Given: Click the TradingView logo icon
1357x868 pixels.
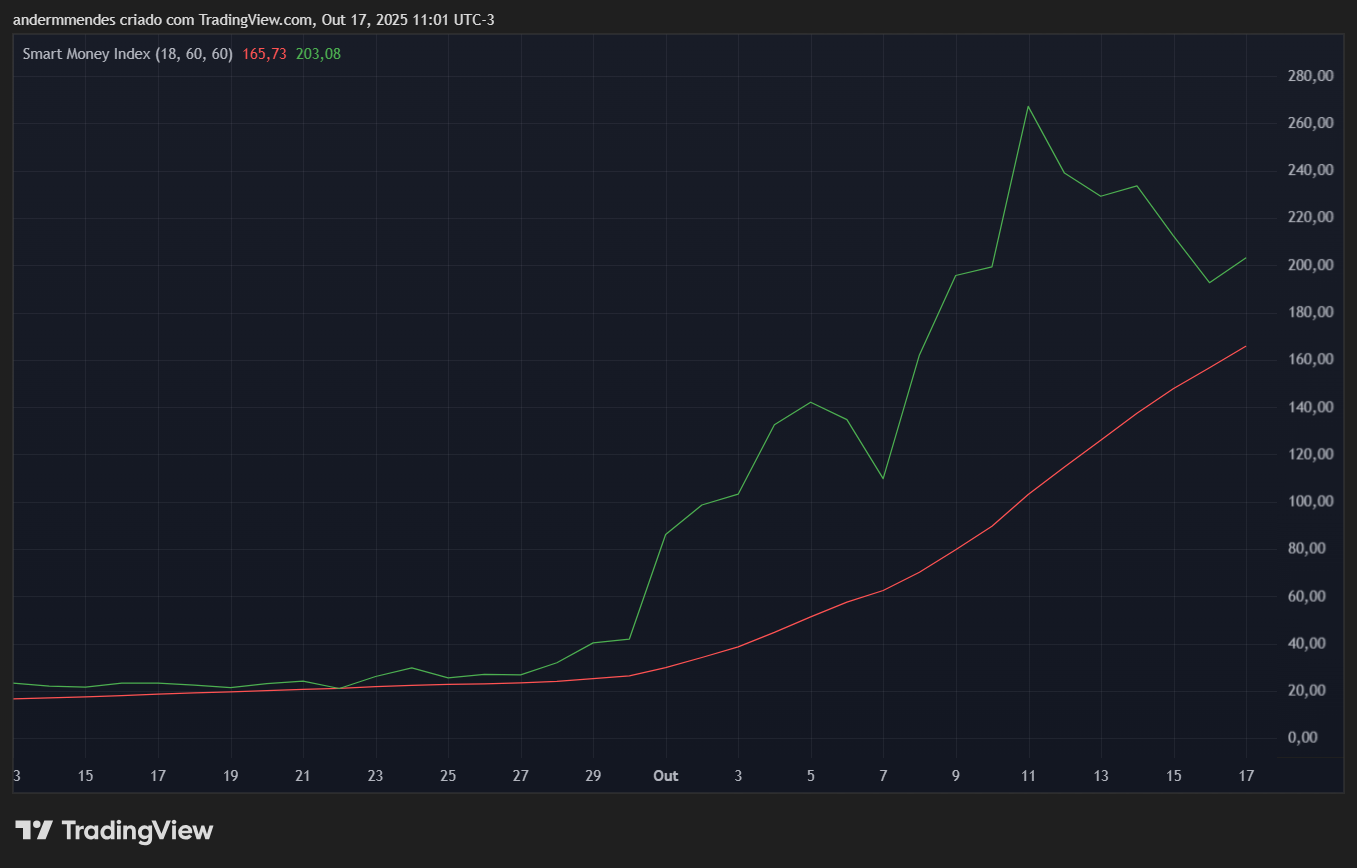Looking at the screenshot, I should coord(33,830).
